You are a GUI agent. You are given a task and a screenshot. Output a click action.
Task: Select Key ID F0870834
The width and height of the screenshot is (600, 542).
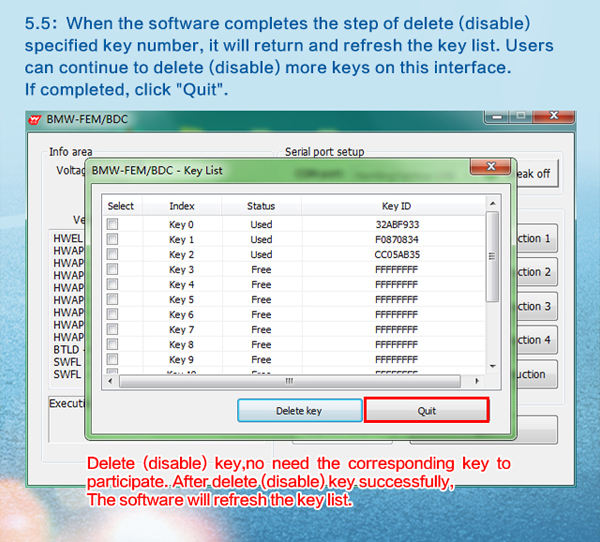pyautogui.click(x=397, y=240)
